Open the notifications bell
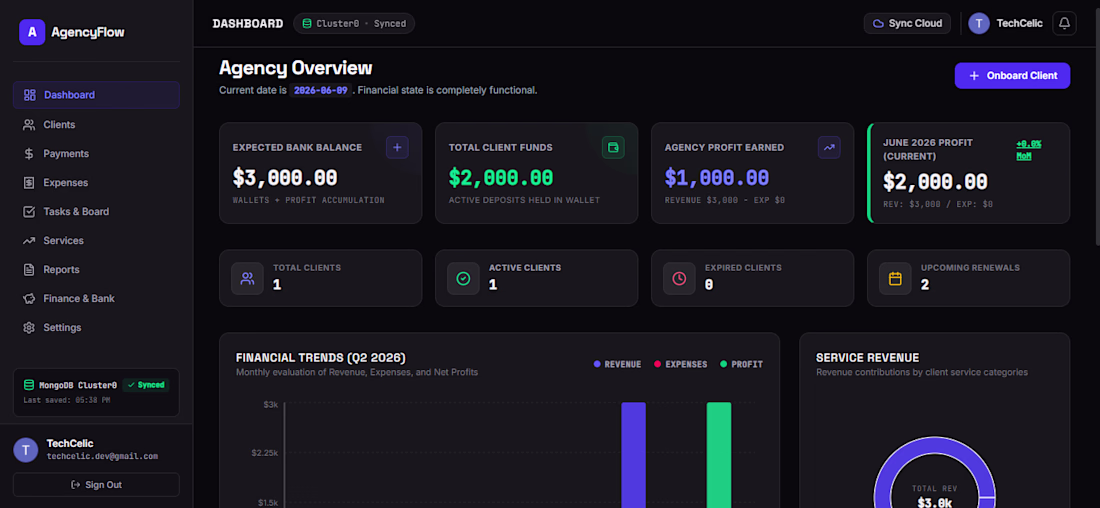The height and width of the screenshot is (508, 1100). coord(1064,23)
